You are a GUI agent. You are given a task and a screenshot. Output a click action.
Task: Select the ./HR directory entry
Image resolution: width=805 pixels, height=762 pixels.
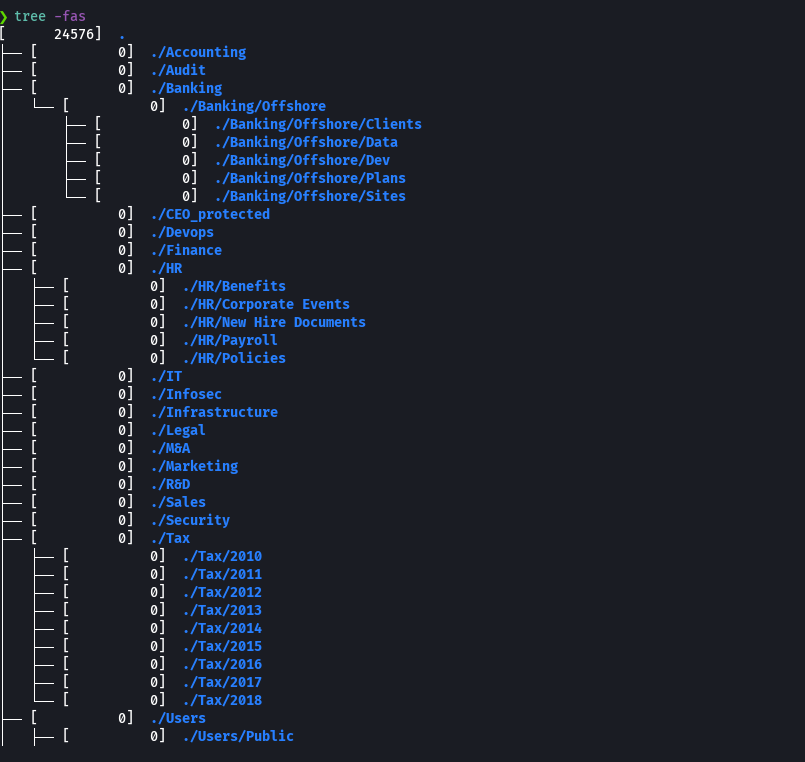point(166,268)
